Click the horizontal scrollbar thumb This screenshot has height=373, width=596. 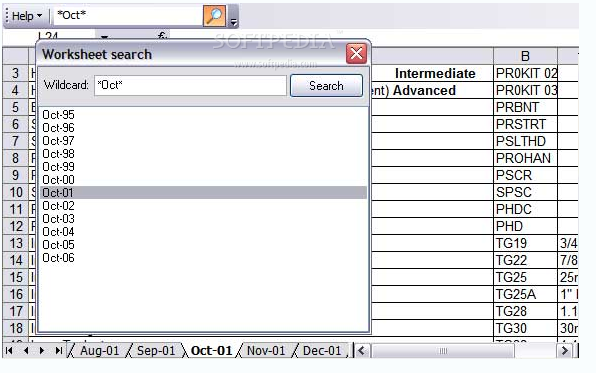(x=442, y=351)
